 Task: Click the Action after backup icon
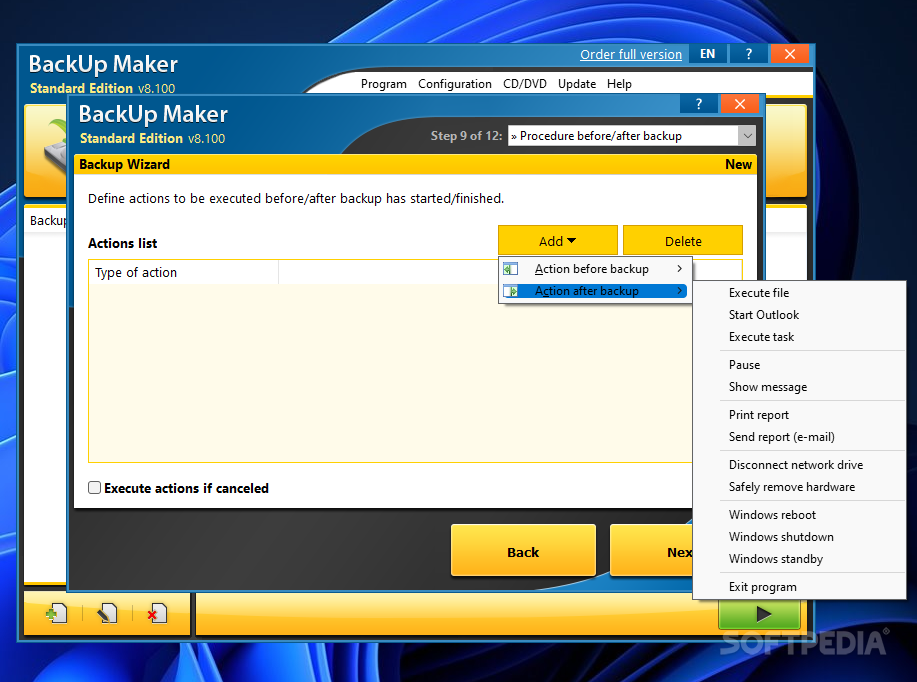click(x=511, y=291)
